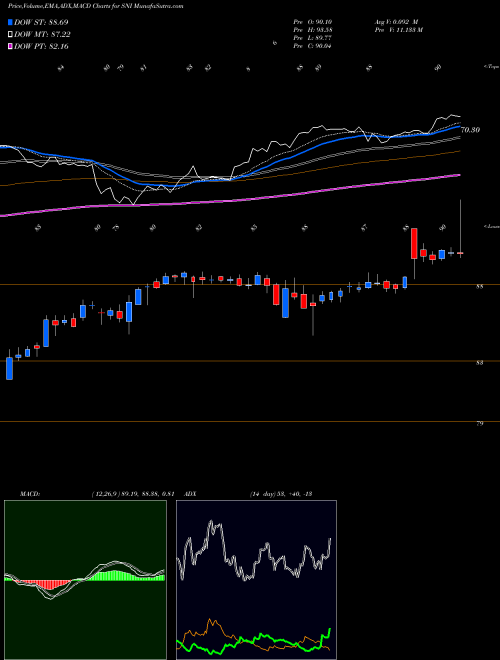This screenshot has width=500, height=660.
Task: Click the white DOW MT legend swatch
Action: click(11, 34)
